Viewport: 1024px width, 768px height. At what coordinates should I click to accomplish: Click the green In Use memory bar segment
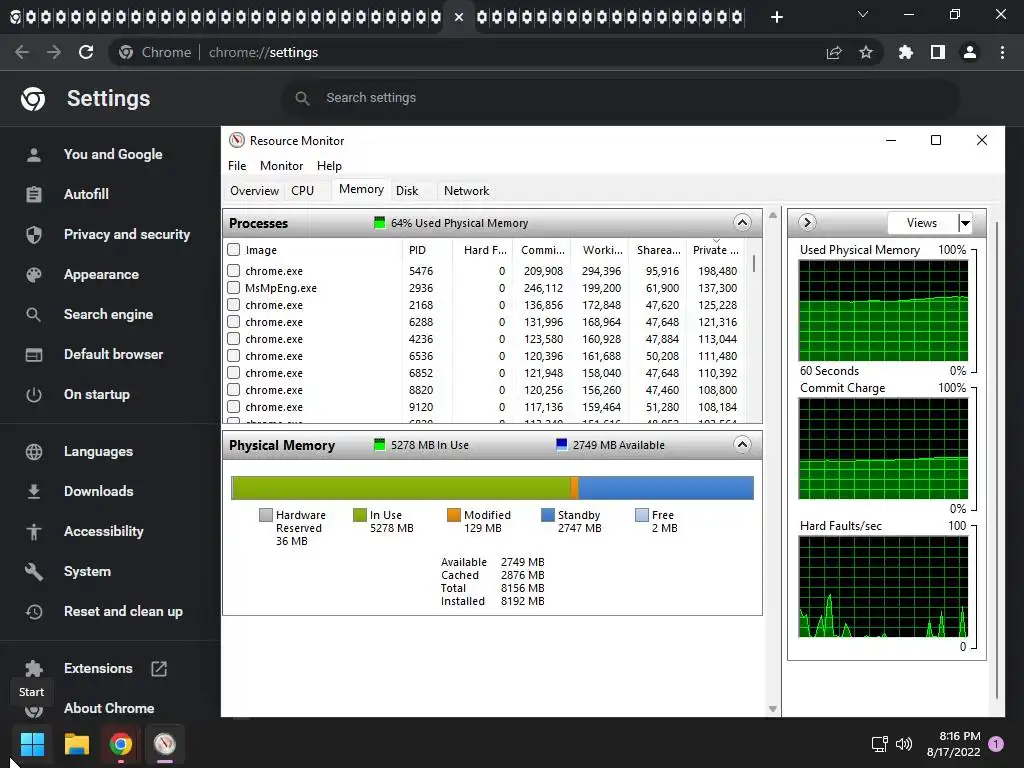coord(401,488)
